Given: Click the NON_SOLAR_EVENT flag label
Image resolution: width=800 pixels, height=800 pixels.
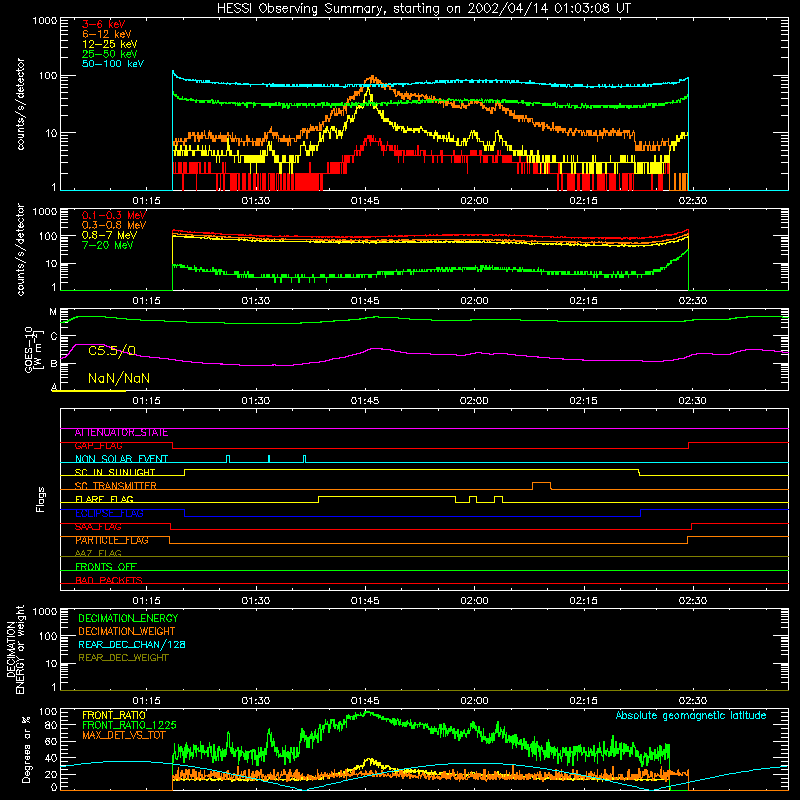Looking at the screenshot, I should point(121,459).
